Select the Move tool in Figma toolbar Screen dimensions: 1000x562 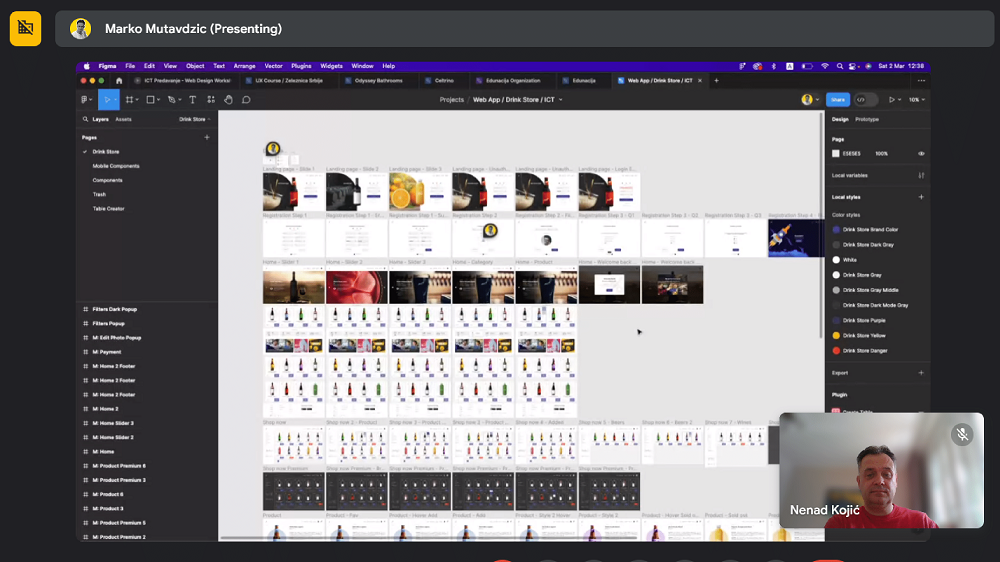click(106, 99)
